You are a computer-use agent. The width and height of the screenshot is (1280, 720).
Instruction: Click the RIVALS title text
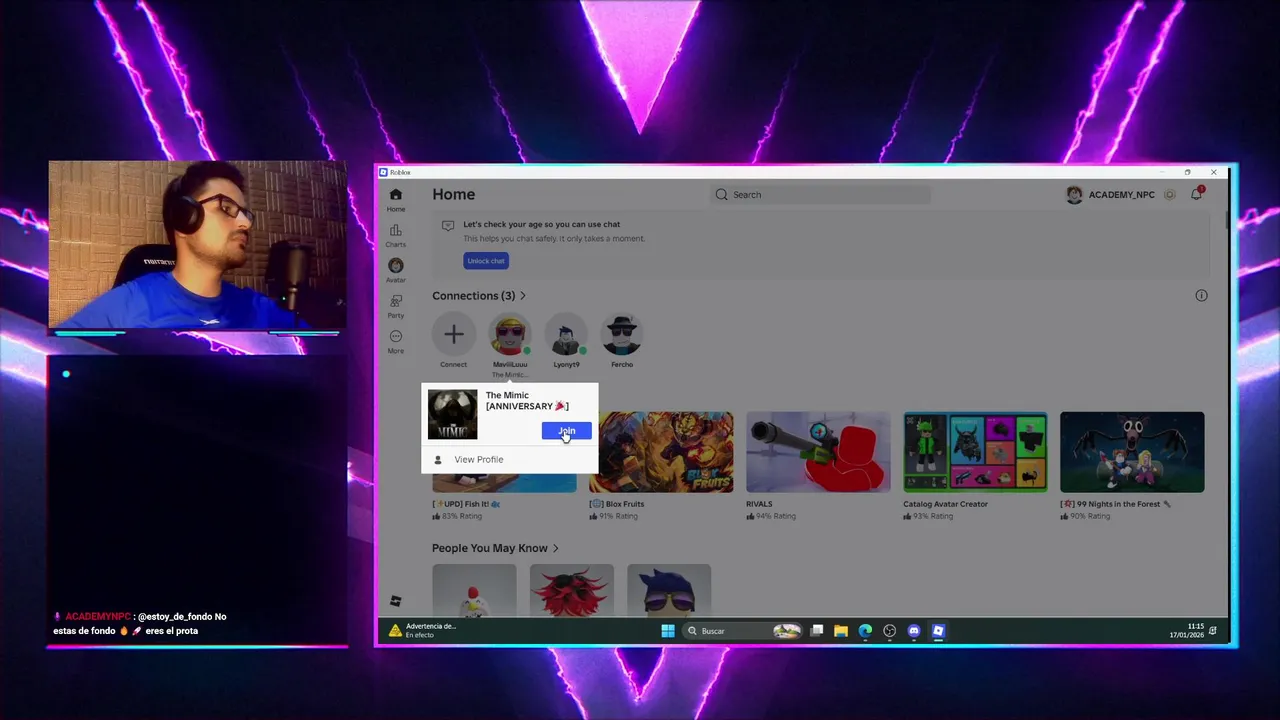point(759,504)
